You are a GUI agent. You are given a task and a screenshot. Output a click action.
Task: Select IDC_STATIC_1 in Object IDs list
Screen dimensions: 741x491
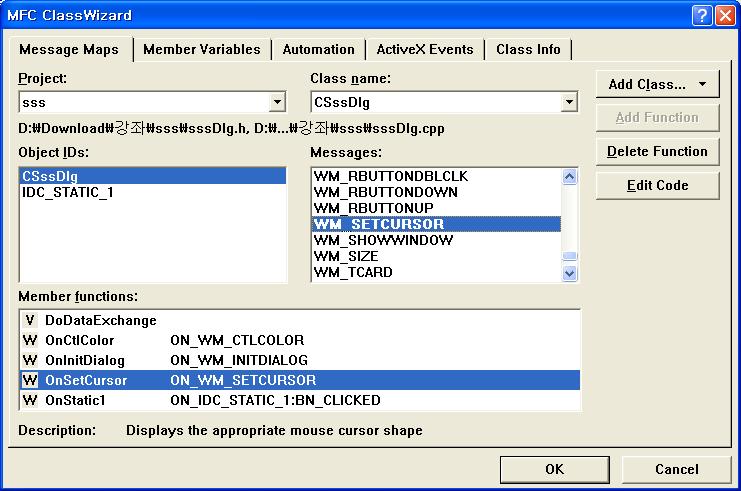click(x=153, y=192)
